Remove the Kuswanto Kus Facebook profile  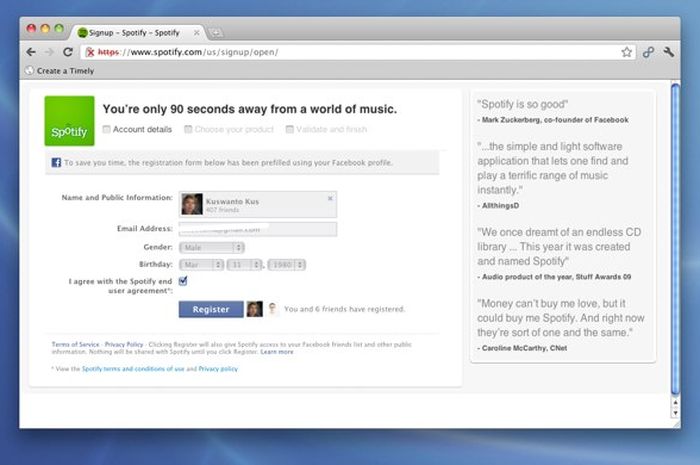click(330, 198)
